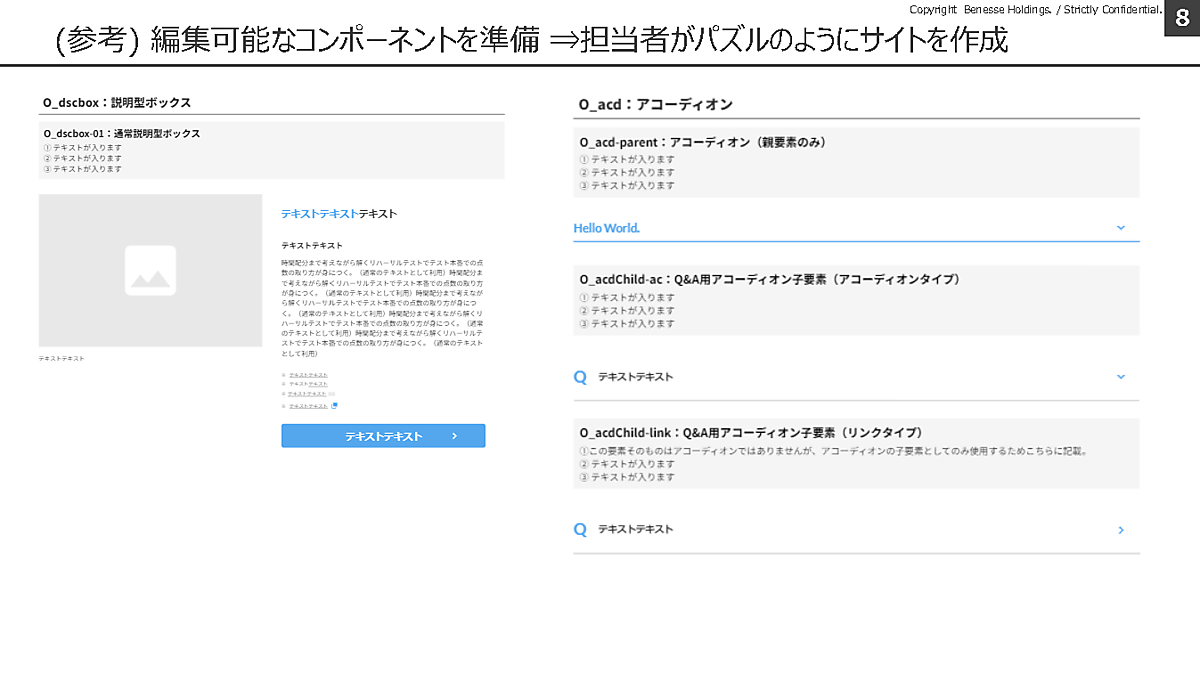The height and width of the screenshot is (675, 1200).
Task: Click the page number 8 badge
Action: point(1182,17)
